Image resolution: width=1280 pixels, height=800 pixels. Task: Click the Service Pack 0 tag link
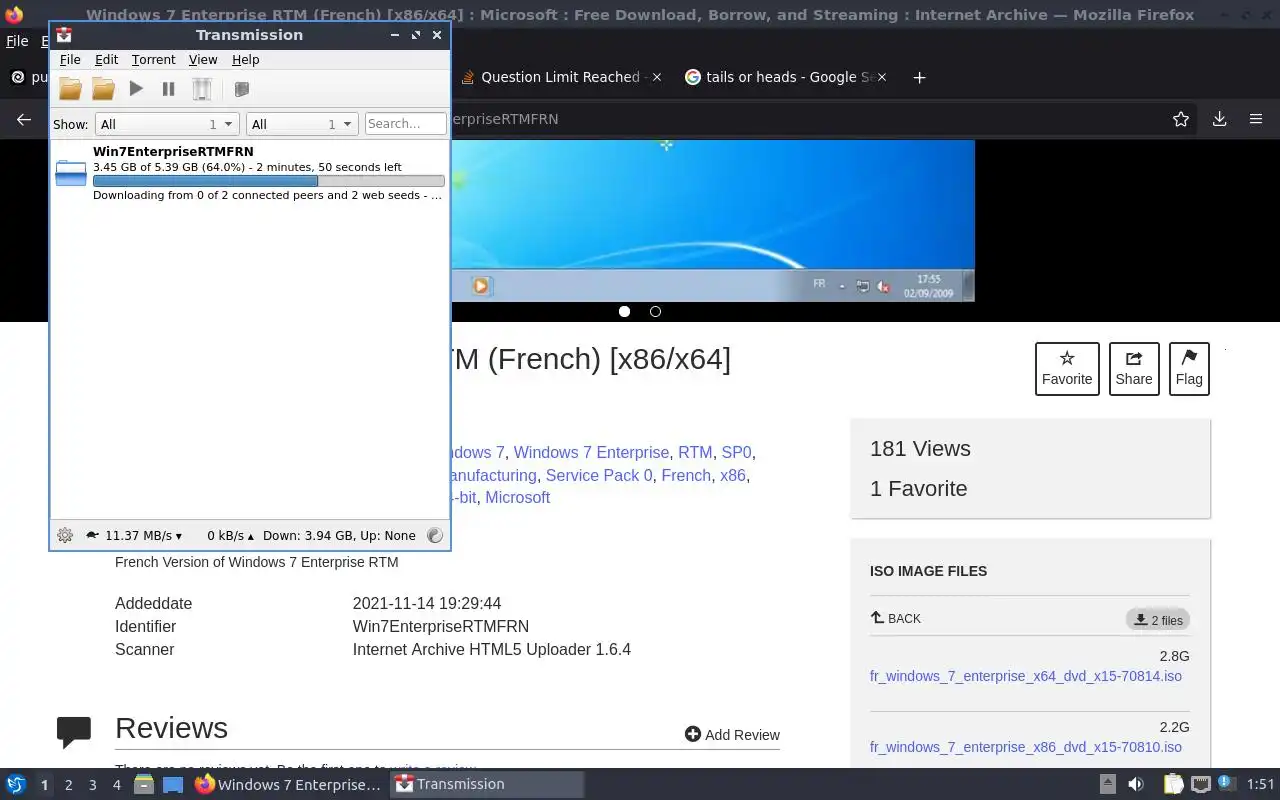pos(598,475)
